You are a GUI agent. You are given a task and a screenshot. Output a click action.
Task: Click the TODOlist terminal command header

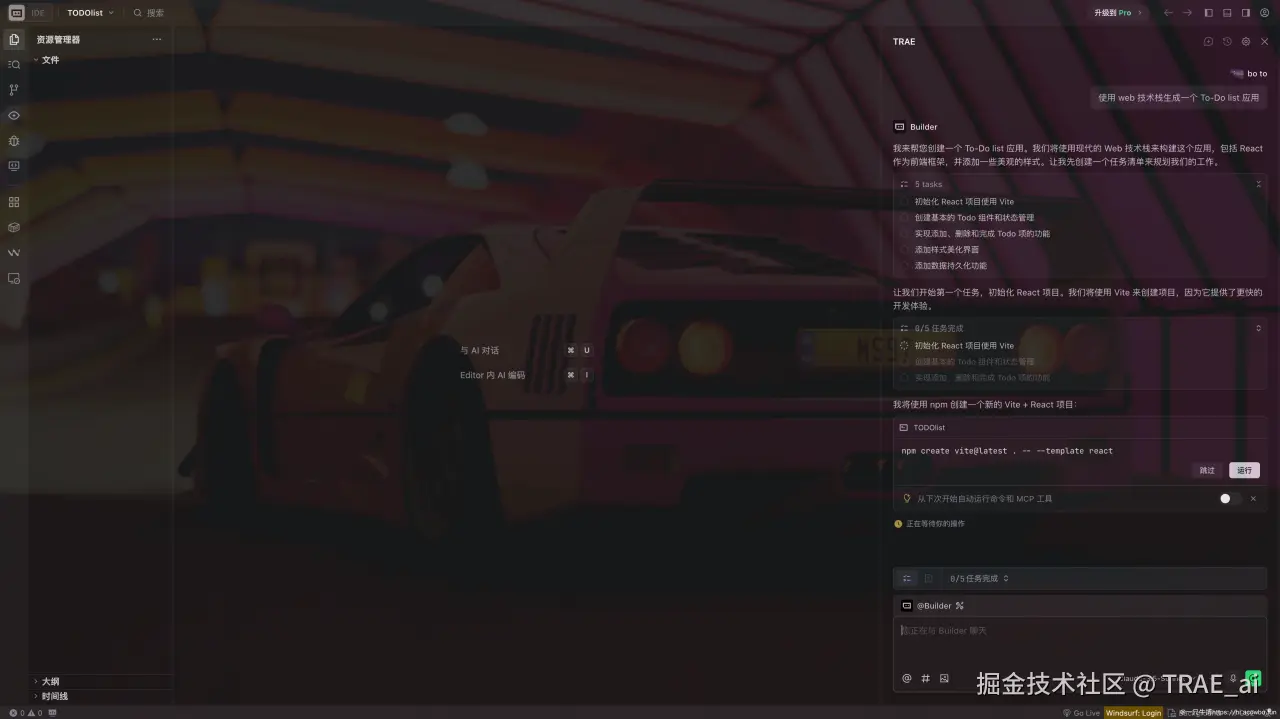1079,427
